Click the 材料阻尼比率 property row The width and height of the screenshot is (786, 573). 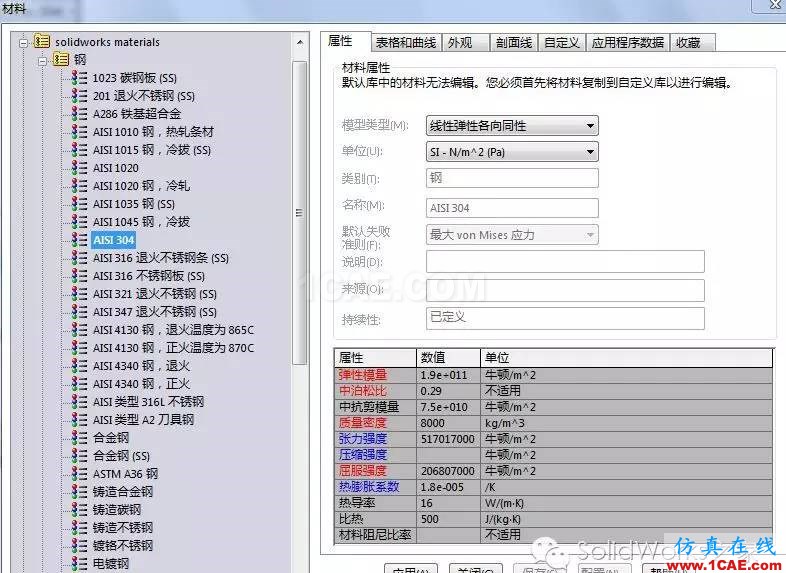click(553, 535)
